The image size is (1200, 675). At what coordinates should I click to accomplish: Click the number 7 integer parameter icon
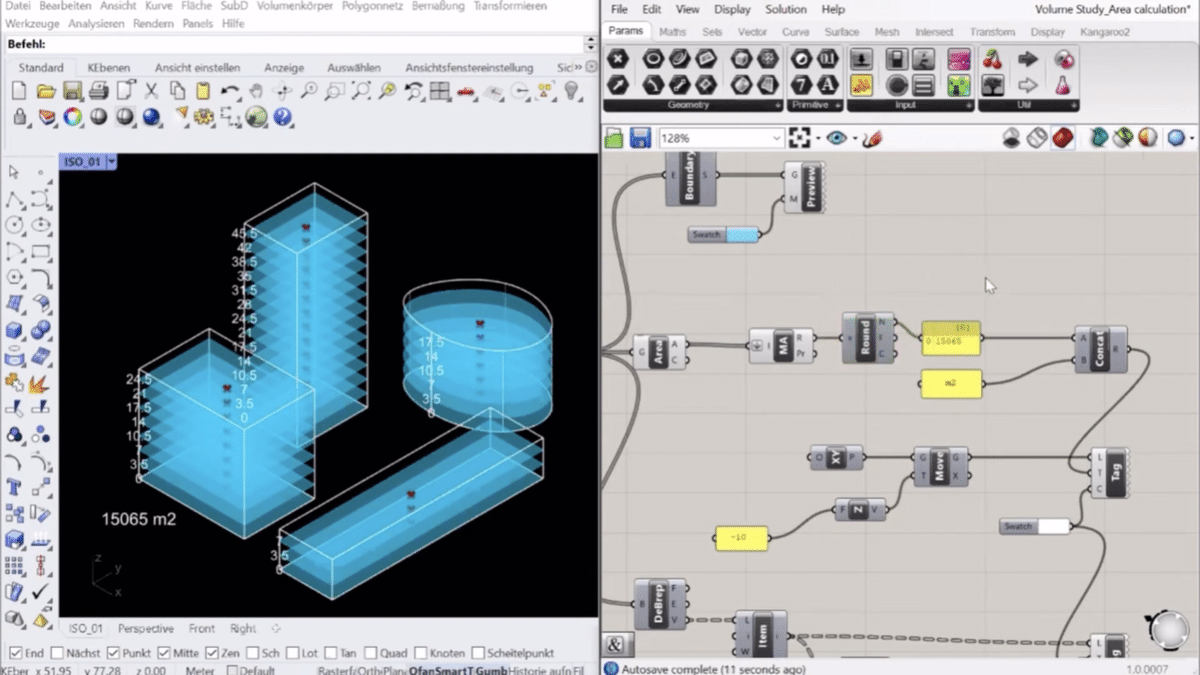point(801,86)
